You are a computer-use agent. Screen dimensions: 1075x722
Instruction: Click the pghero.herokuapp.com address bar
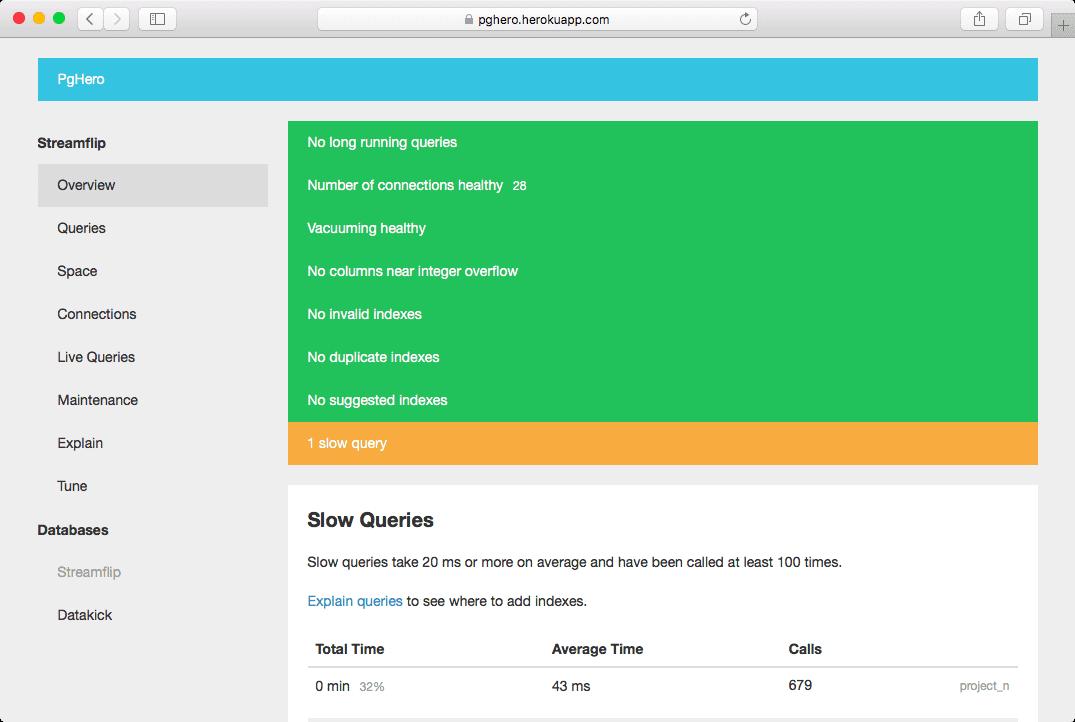point(536,19)
